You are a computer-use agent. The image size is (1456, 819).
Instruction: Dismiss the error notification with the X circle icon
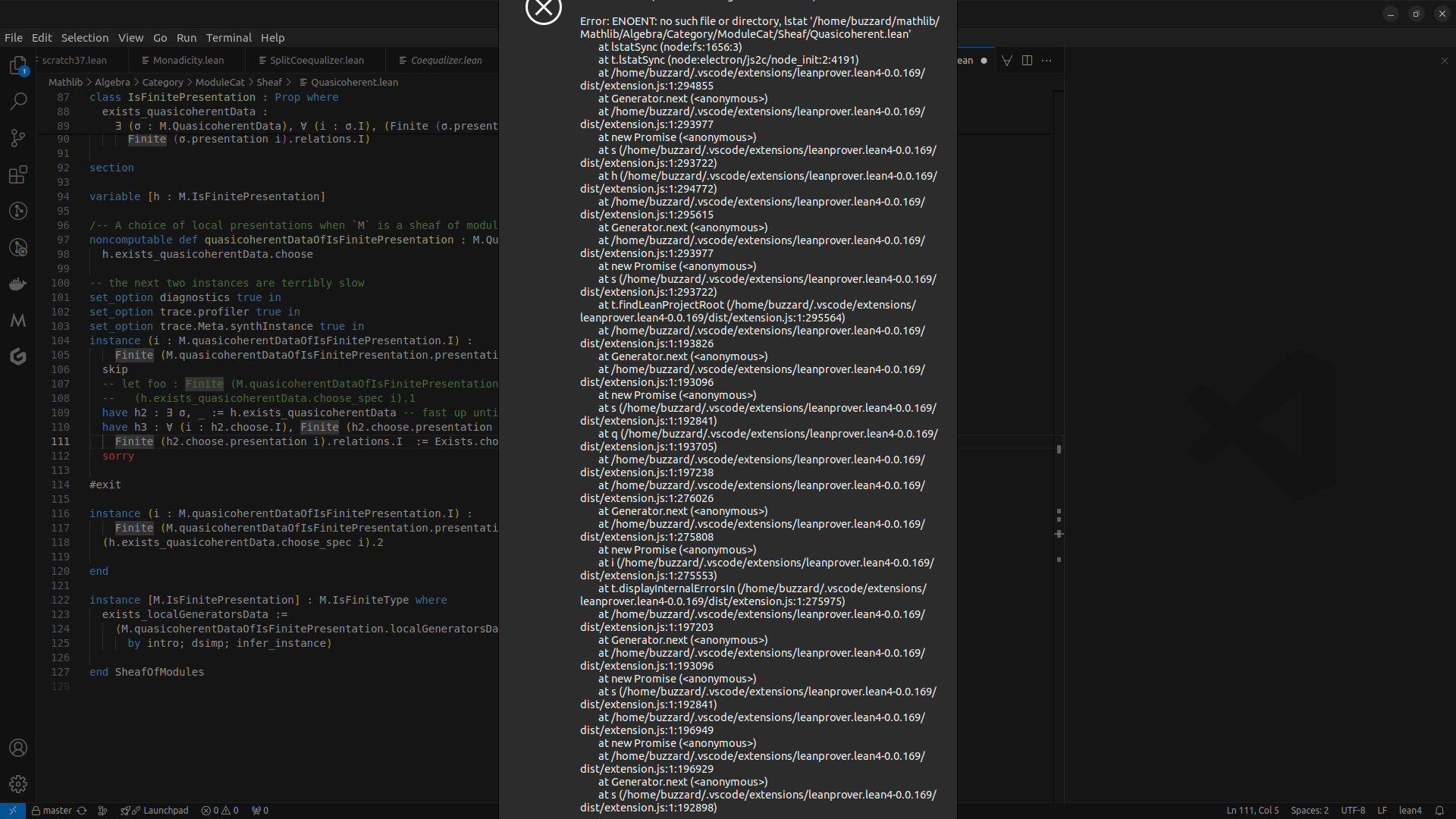(544, 9)
